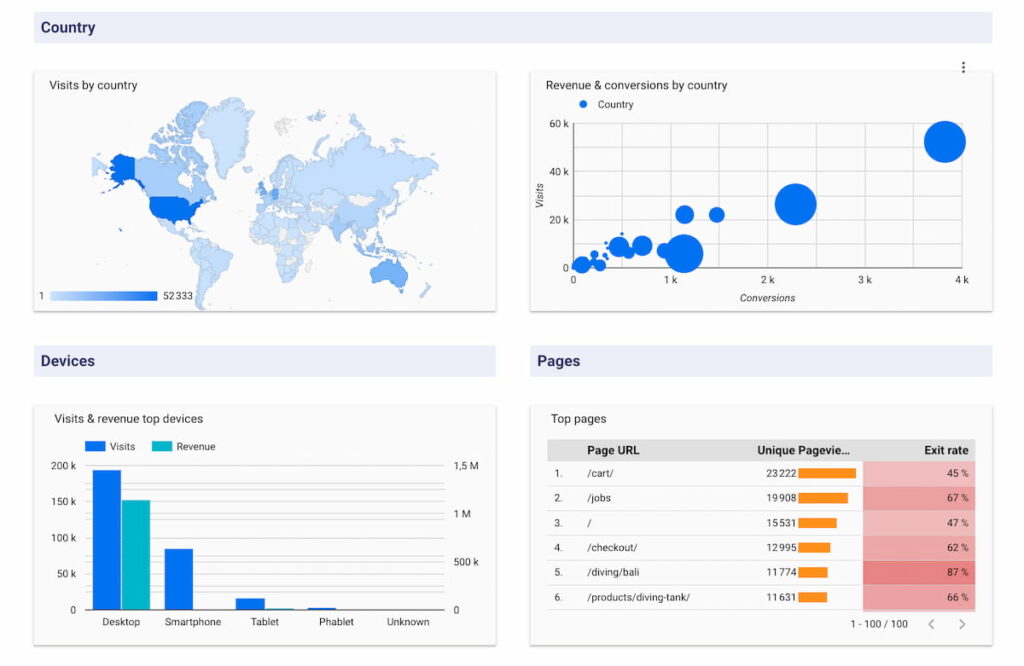Click the pagination label 1 - 100 / 100
Screen dimensions: 1024x666
click(878, 623)
